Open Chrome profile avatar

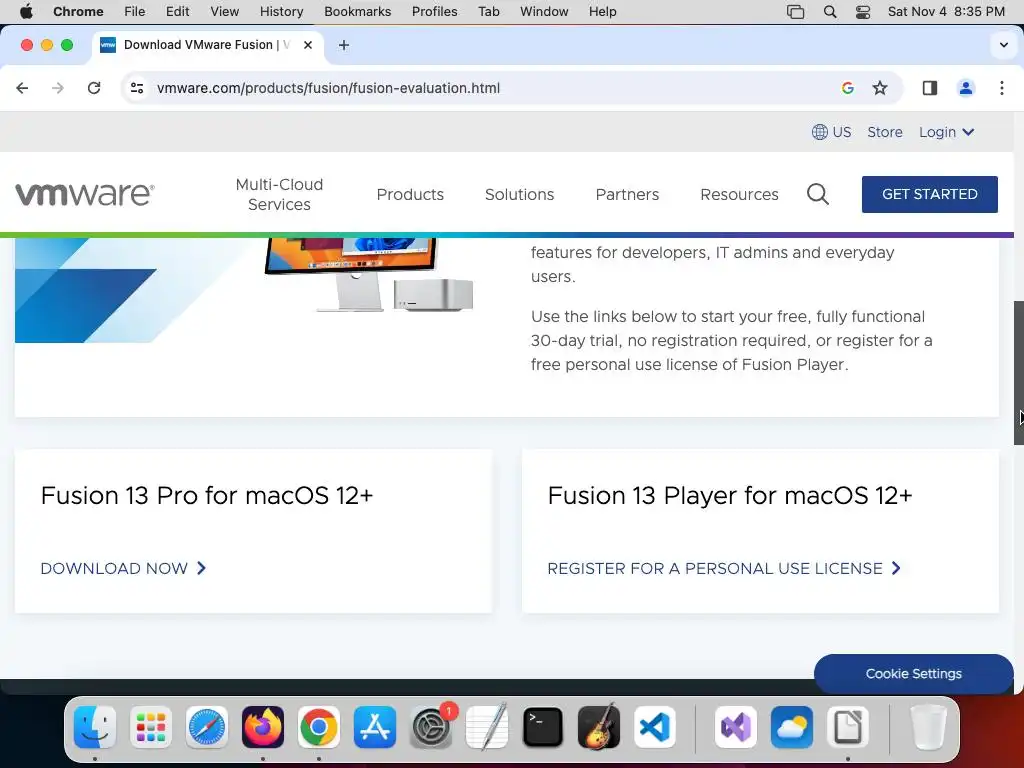pyautogui.click(x=966, y=88)
